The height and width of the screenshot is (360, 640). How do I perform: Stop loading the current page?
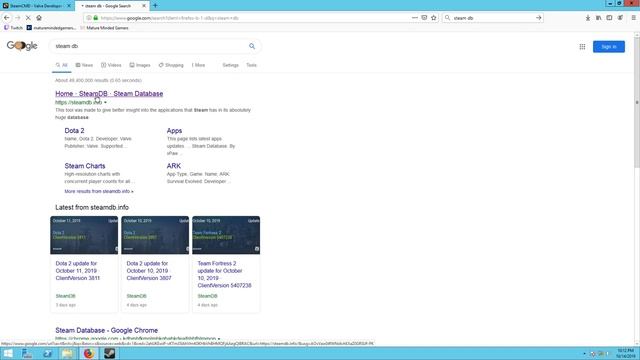pyautogui.click(x=28, y=18)
